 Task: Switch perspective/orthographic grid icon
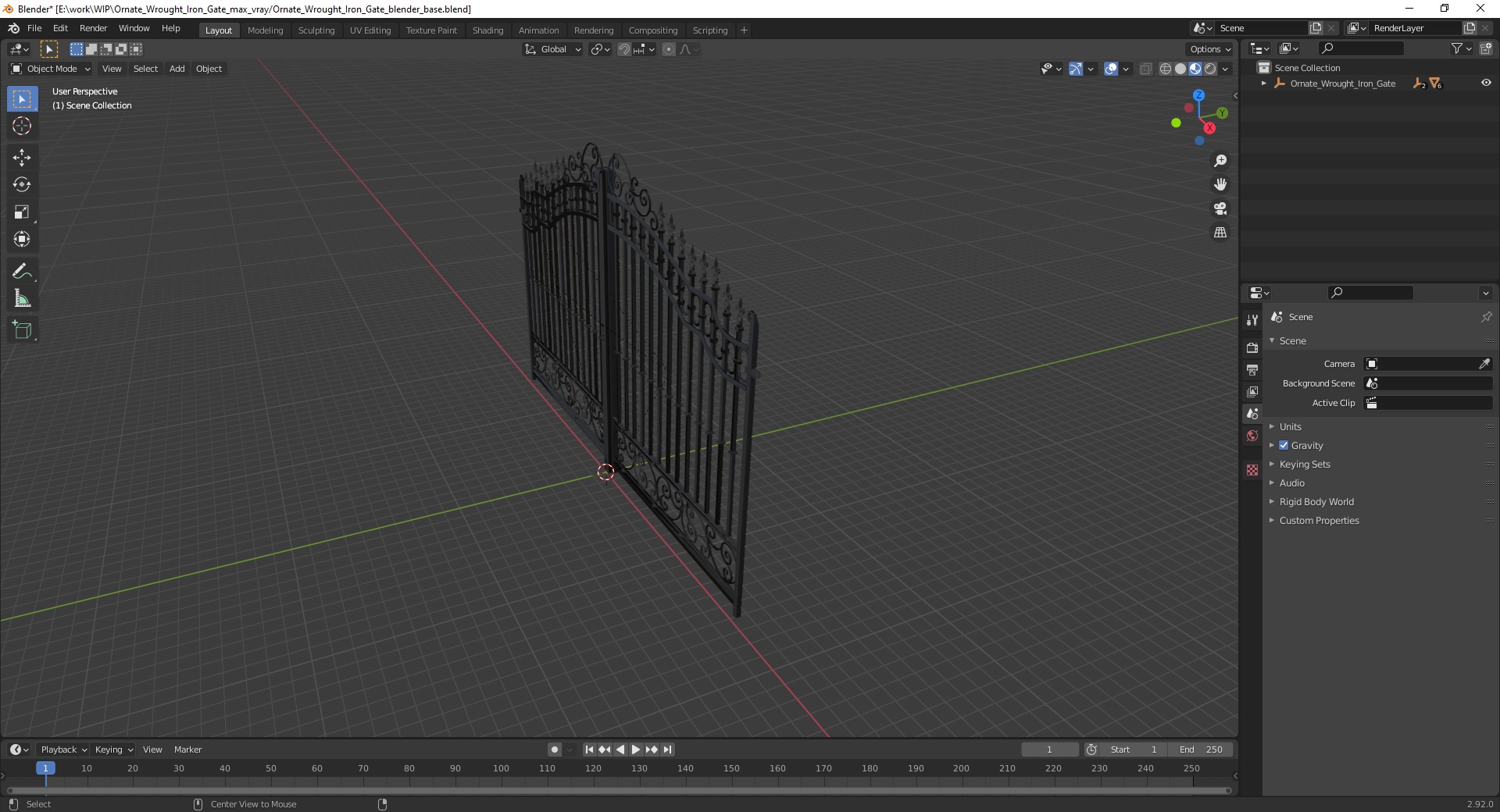point(1220,232)
